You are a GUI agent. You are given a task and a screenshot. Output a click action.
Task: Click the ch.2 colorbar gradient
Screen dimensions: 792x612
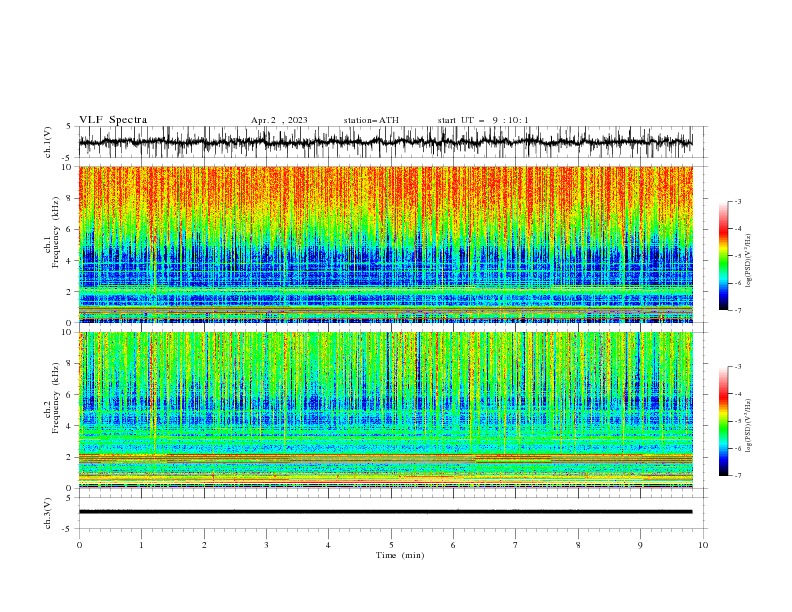[723, 421]
